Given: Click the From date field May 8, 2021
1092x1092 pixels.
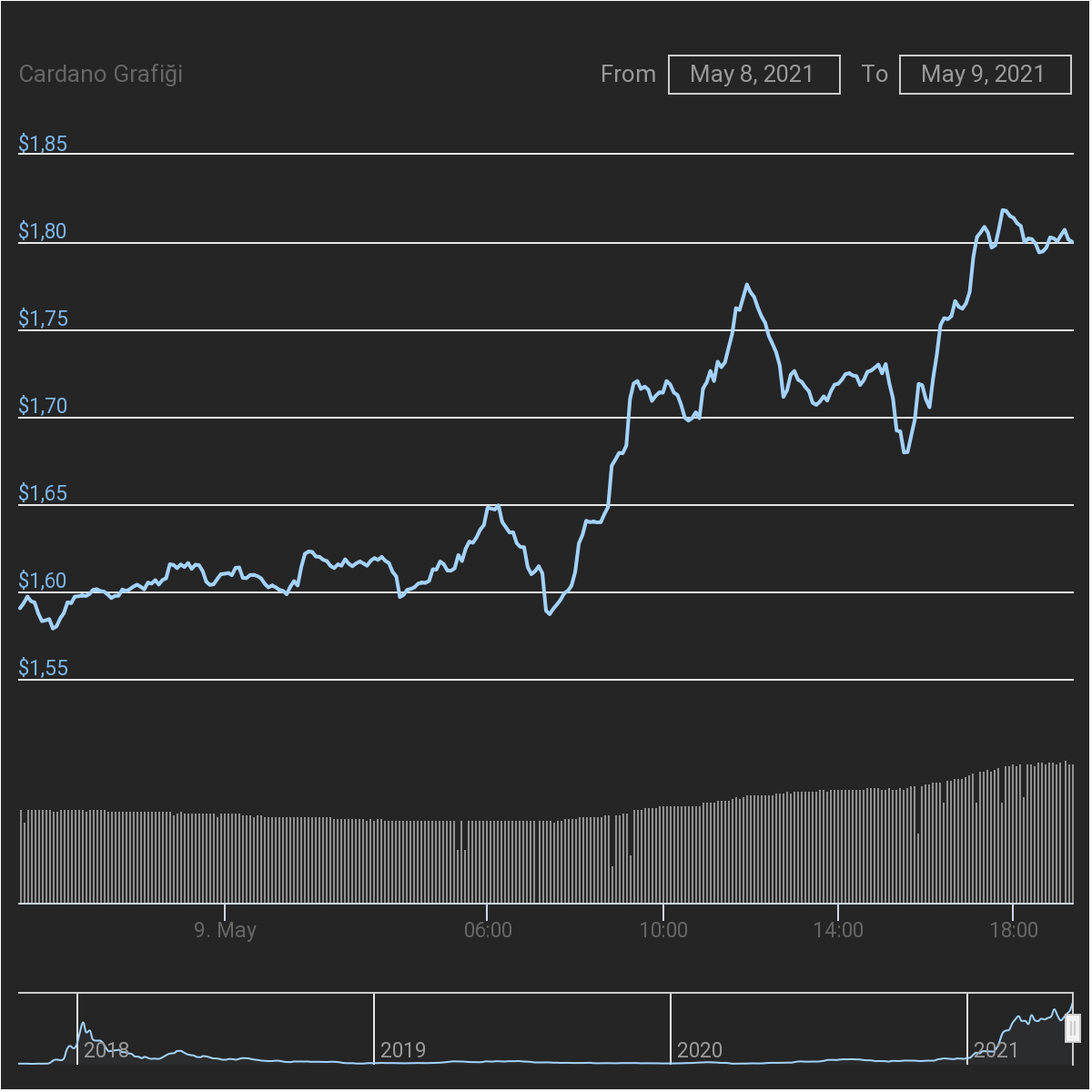Looking at the screenshot, I should pos(753,74).
